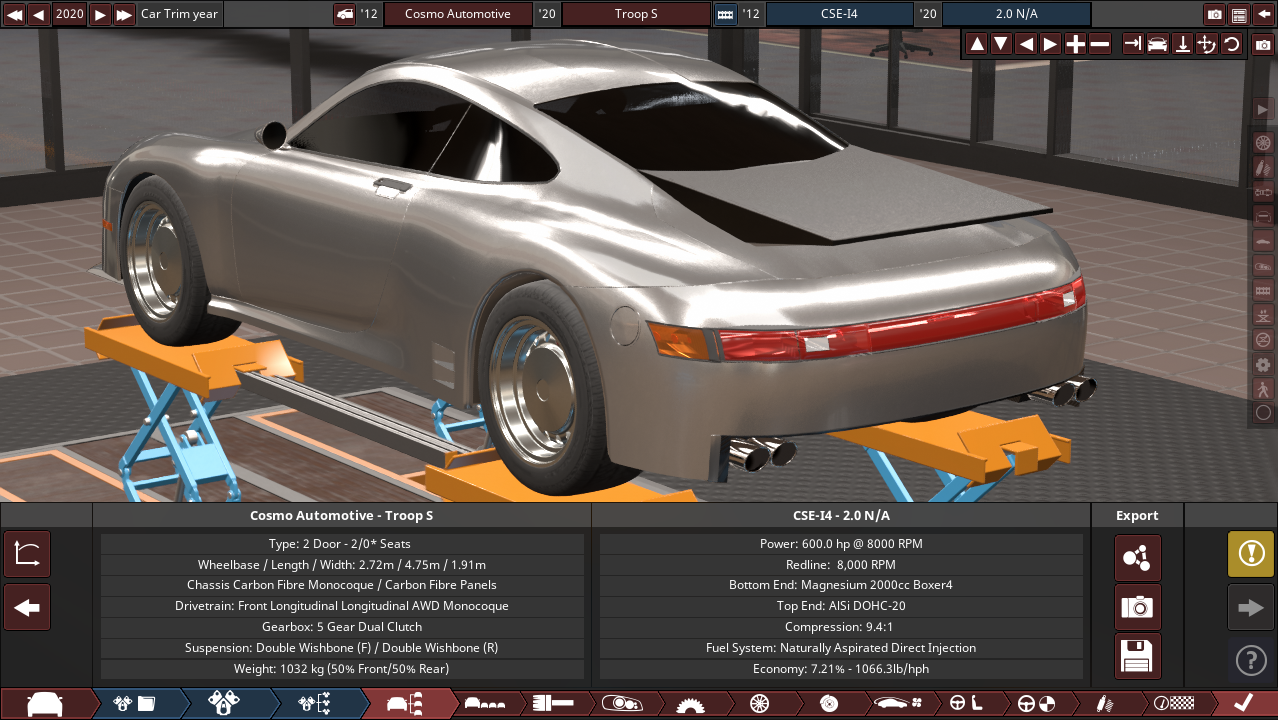This screenshot has height=720, width=1278.
Task: Tilt the camera up with the up triangle
Action: tap(977, 44)
